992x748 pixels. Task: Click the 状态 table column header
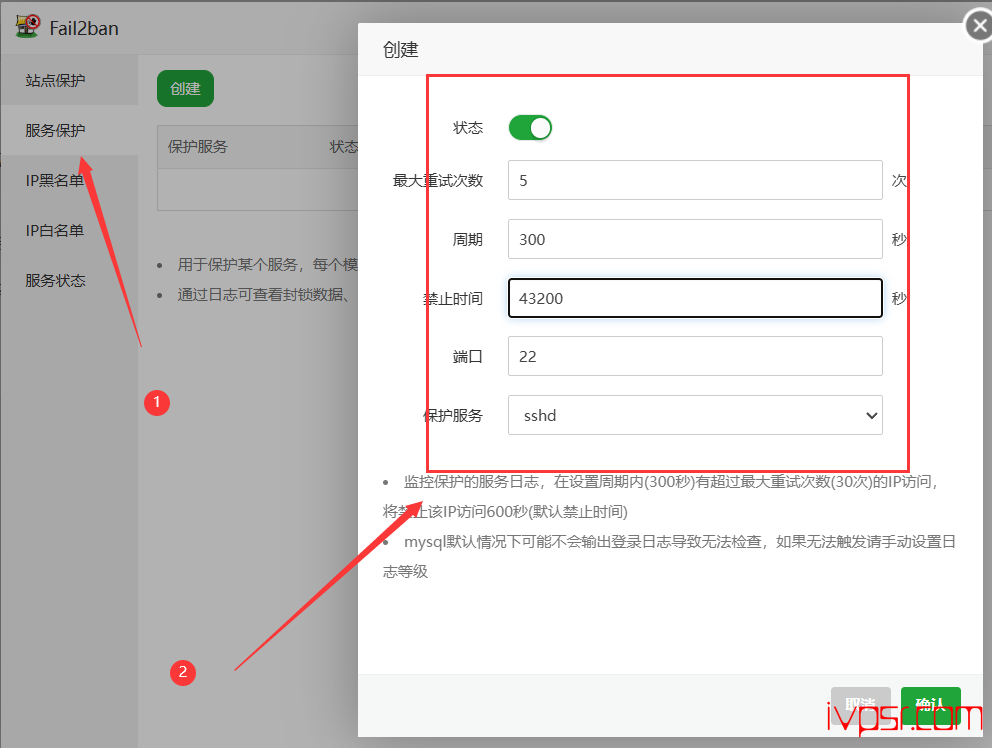(x=343, y=147)
